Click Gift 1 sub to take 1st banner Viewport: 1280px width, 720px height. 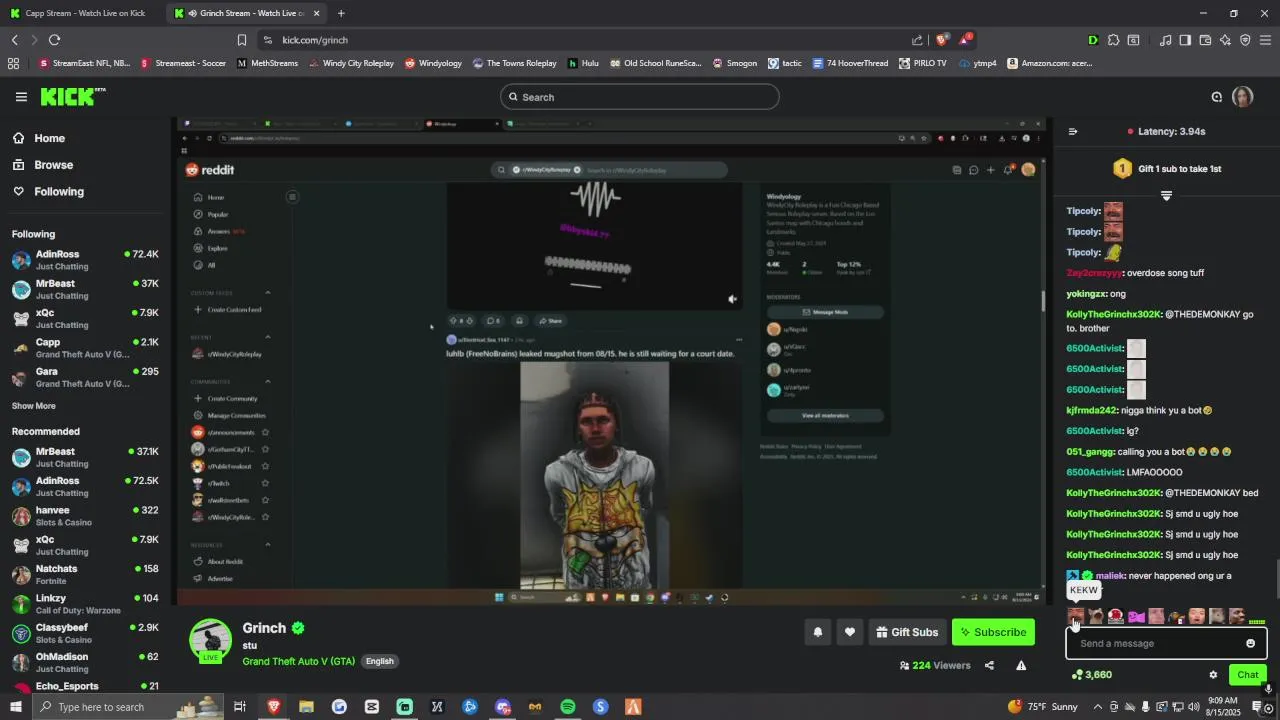(x=1166, y=169)
